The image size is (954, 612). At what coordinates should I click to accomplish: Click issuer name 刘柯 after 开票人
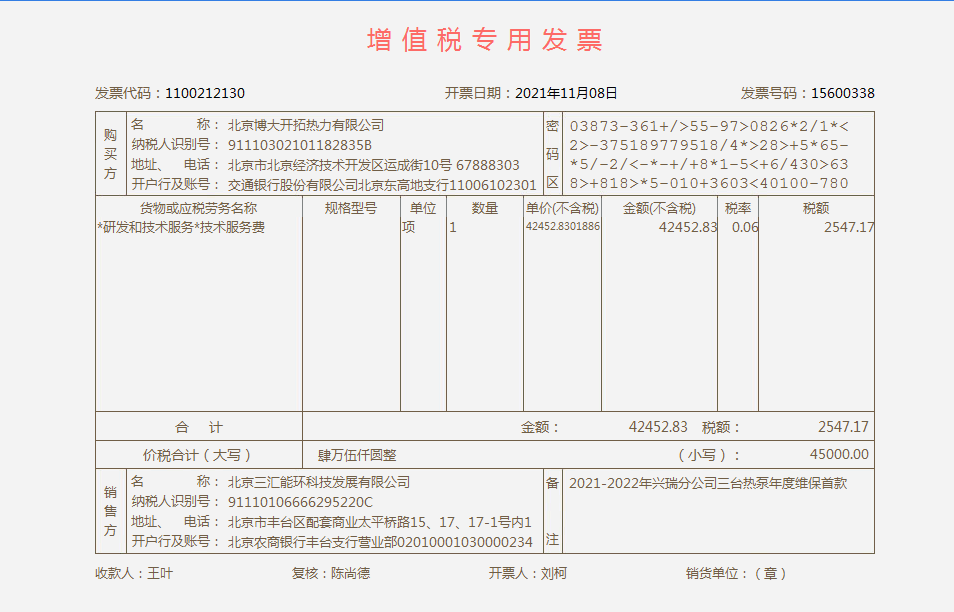[554, 573]
